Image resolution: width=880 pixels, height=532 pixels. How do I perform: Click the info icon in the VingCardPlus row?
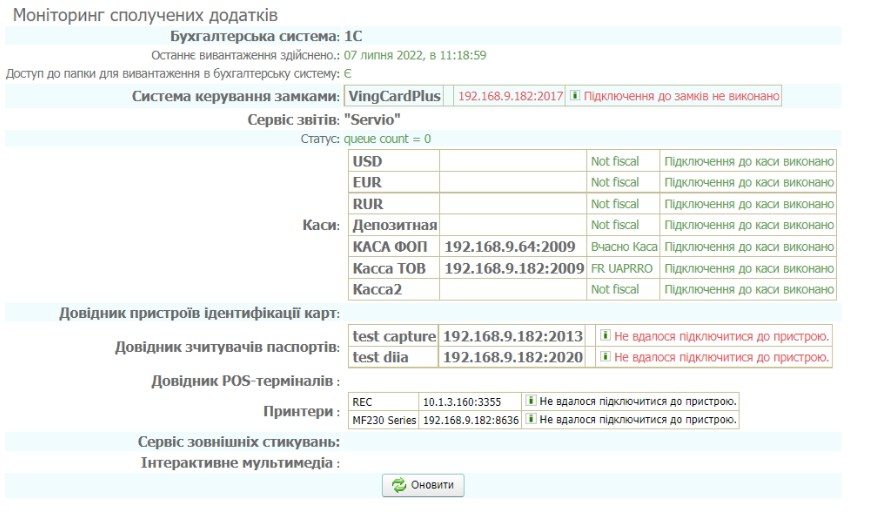coord(575,96)
